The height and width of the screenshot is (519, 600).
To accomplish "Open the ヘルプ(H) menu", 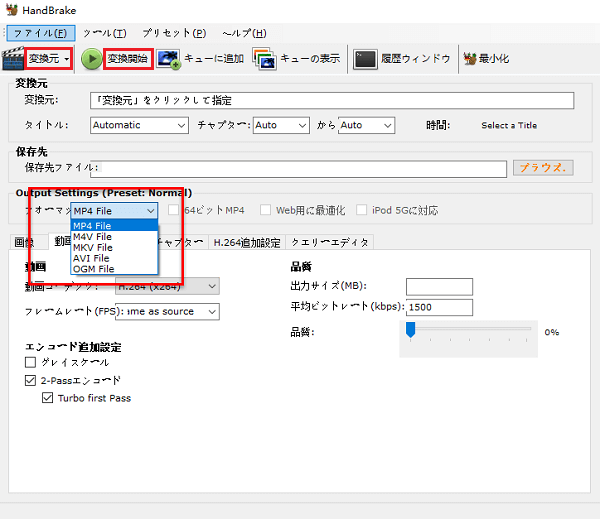I will tap(244, 33).
